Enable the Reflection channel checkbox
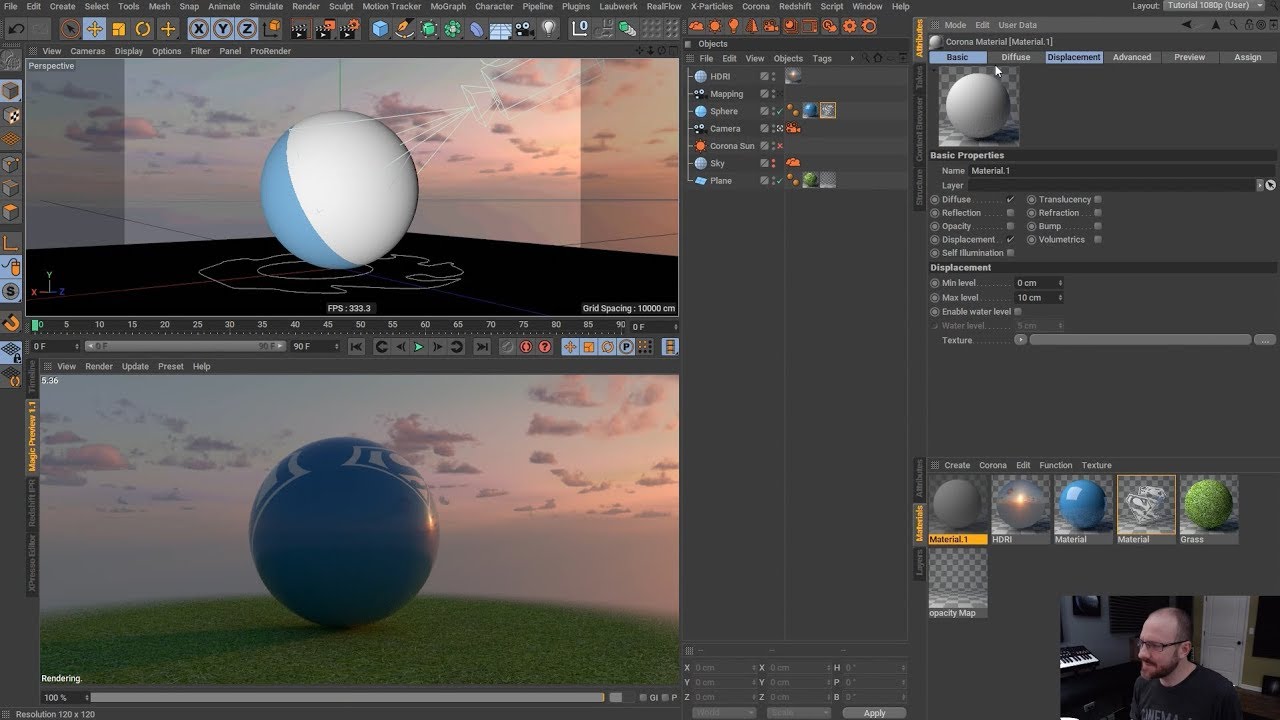Viewport: 1280px width, 720px height. coord(1010,213)
